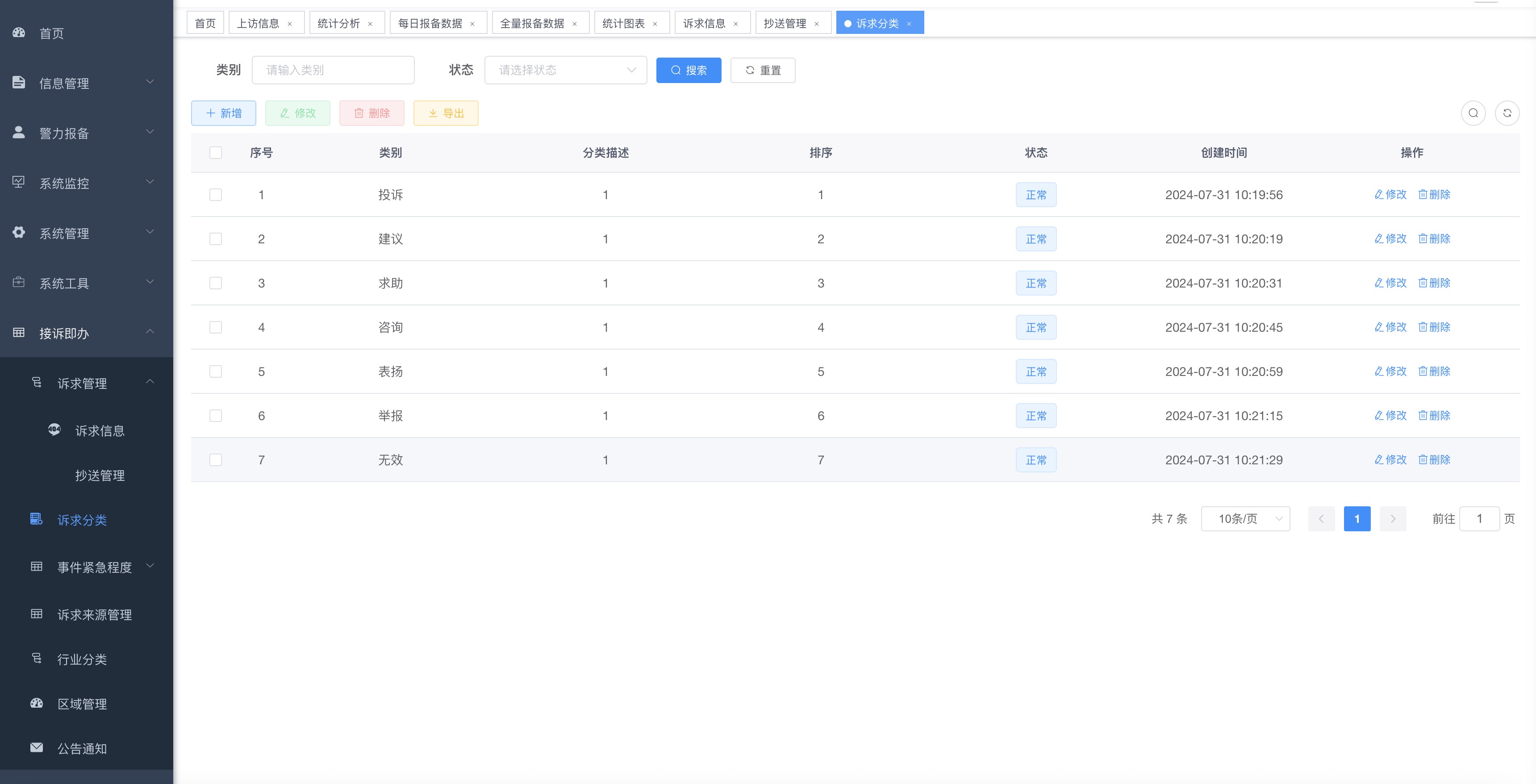Click the yellow 导出 export button
Screen dimensions: 1536x784
[x=446, y=113]
